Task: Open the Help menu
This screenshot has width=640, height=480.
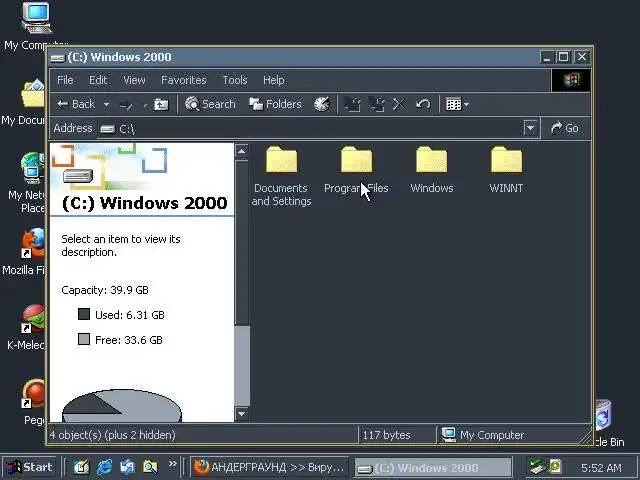Action: coord(273,80)
